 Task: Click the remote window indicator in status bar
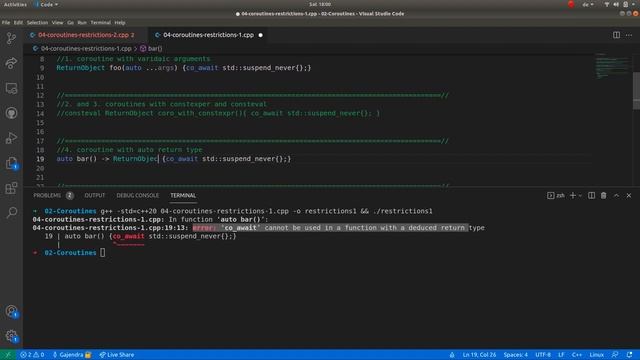(x=7, y=355)
